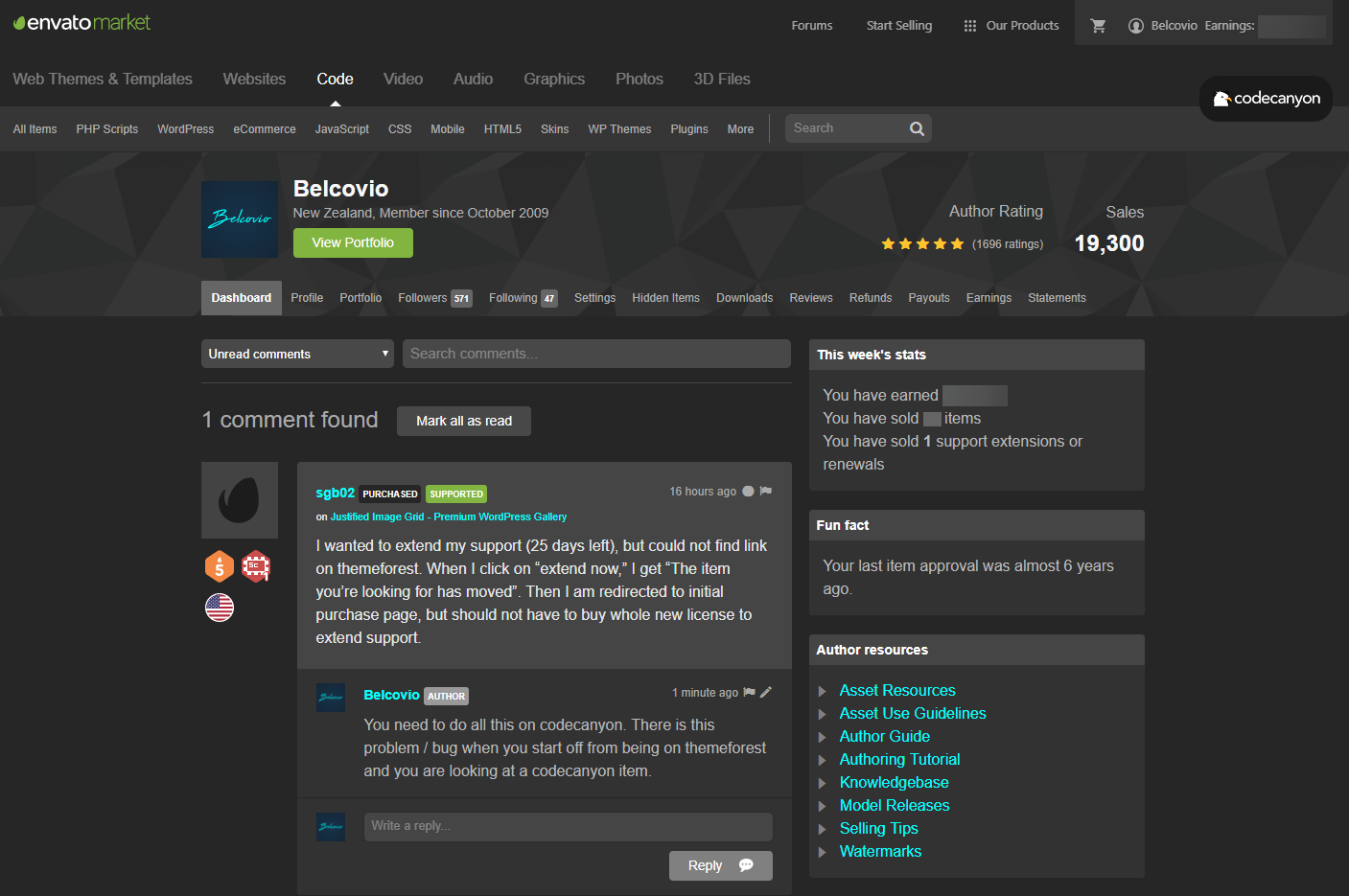Open the Graphics section in the navigation
1349x896 pixels.
coord(554,79)
